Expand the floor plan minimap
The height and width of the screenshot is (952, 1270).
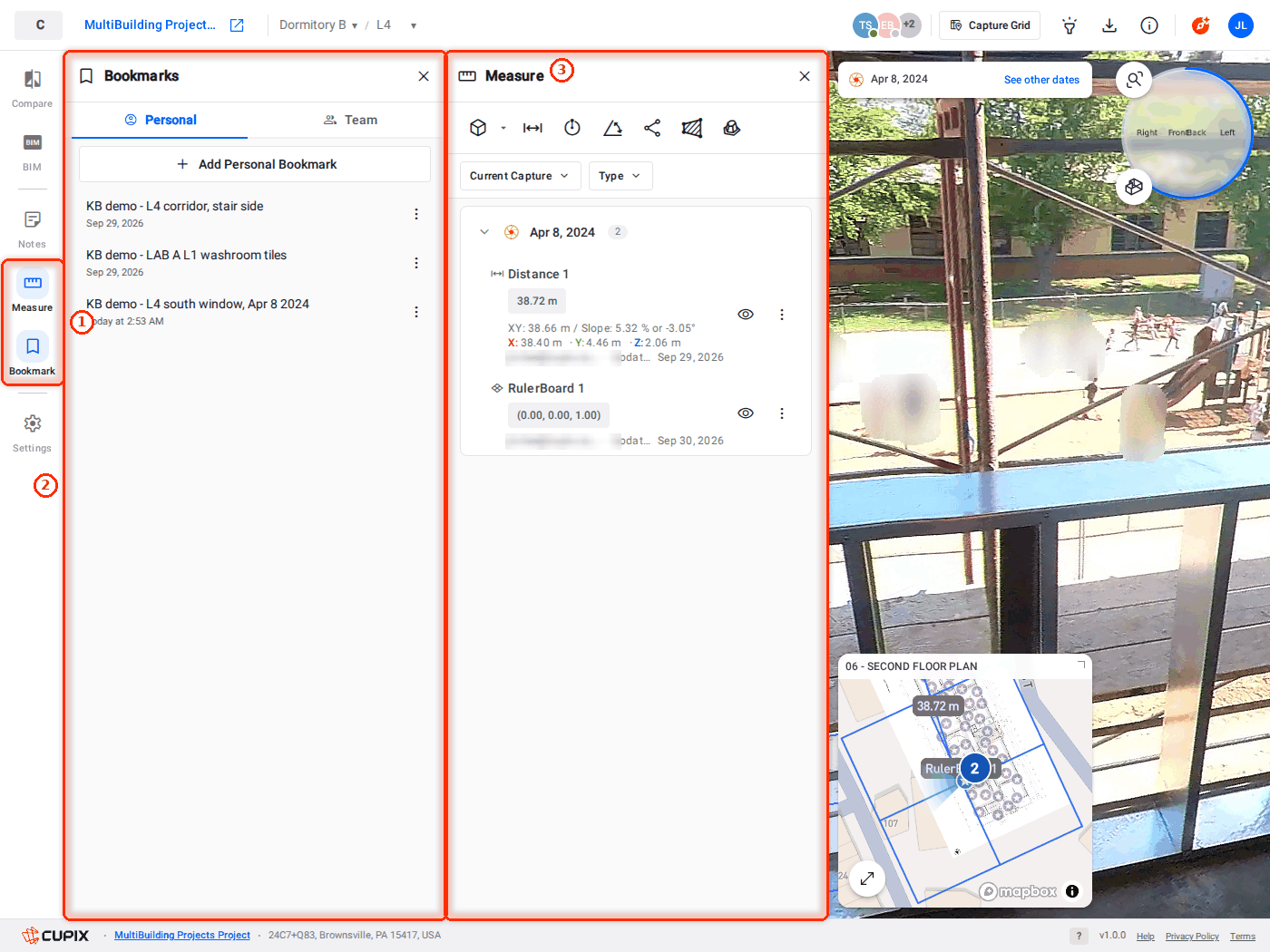coord(867,879)
